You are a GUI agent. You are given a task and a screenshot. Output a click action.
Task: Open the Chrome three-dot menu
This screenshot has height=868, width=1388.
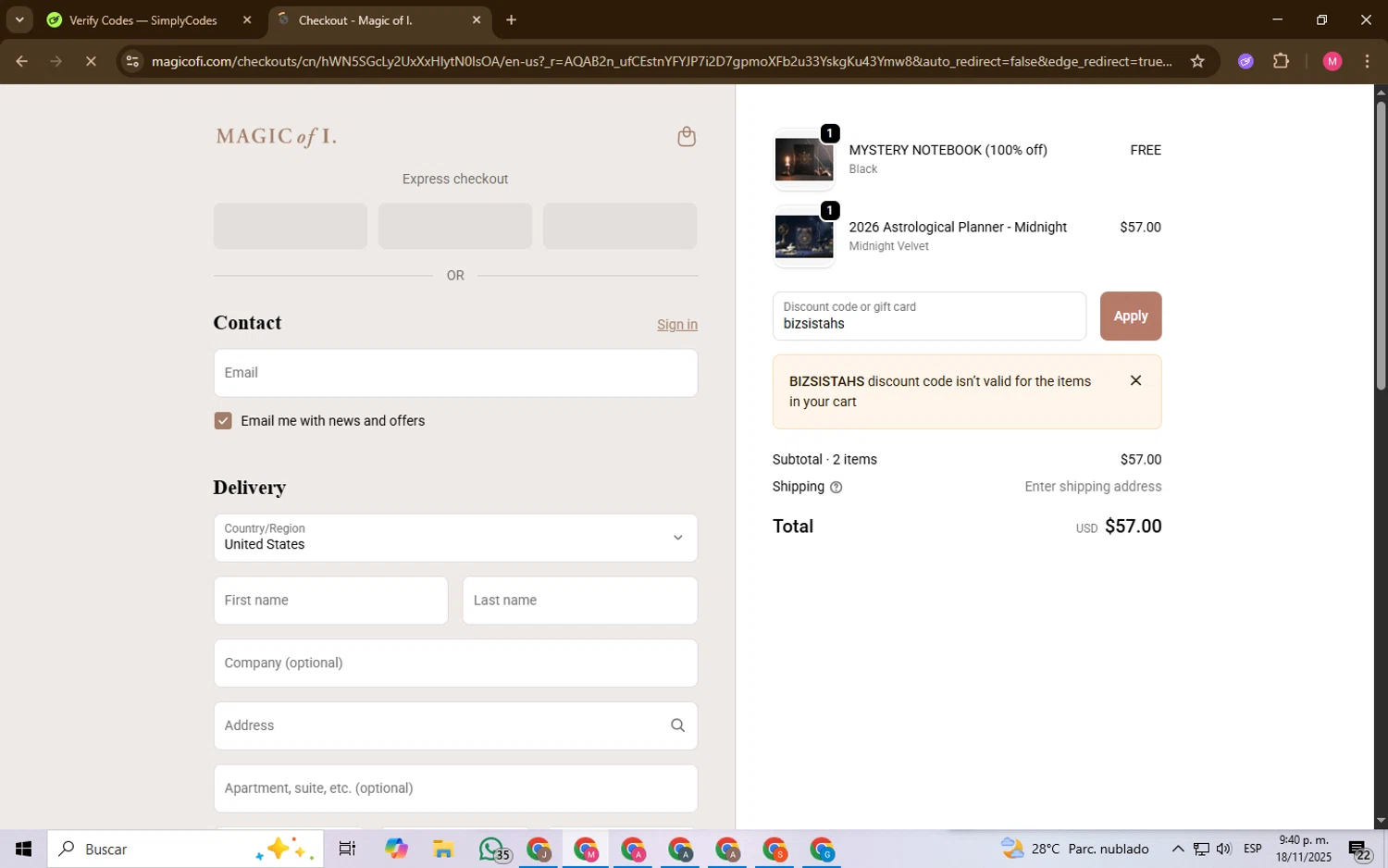(x=1368, y=61)
